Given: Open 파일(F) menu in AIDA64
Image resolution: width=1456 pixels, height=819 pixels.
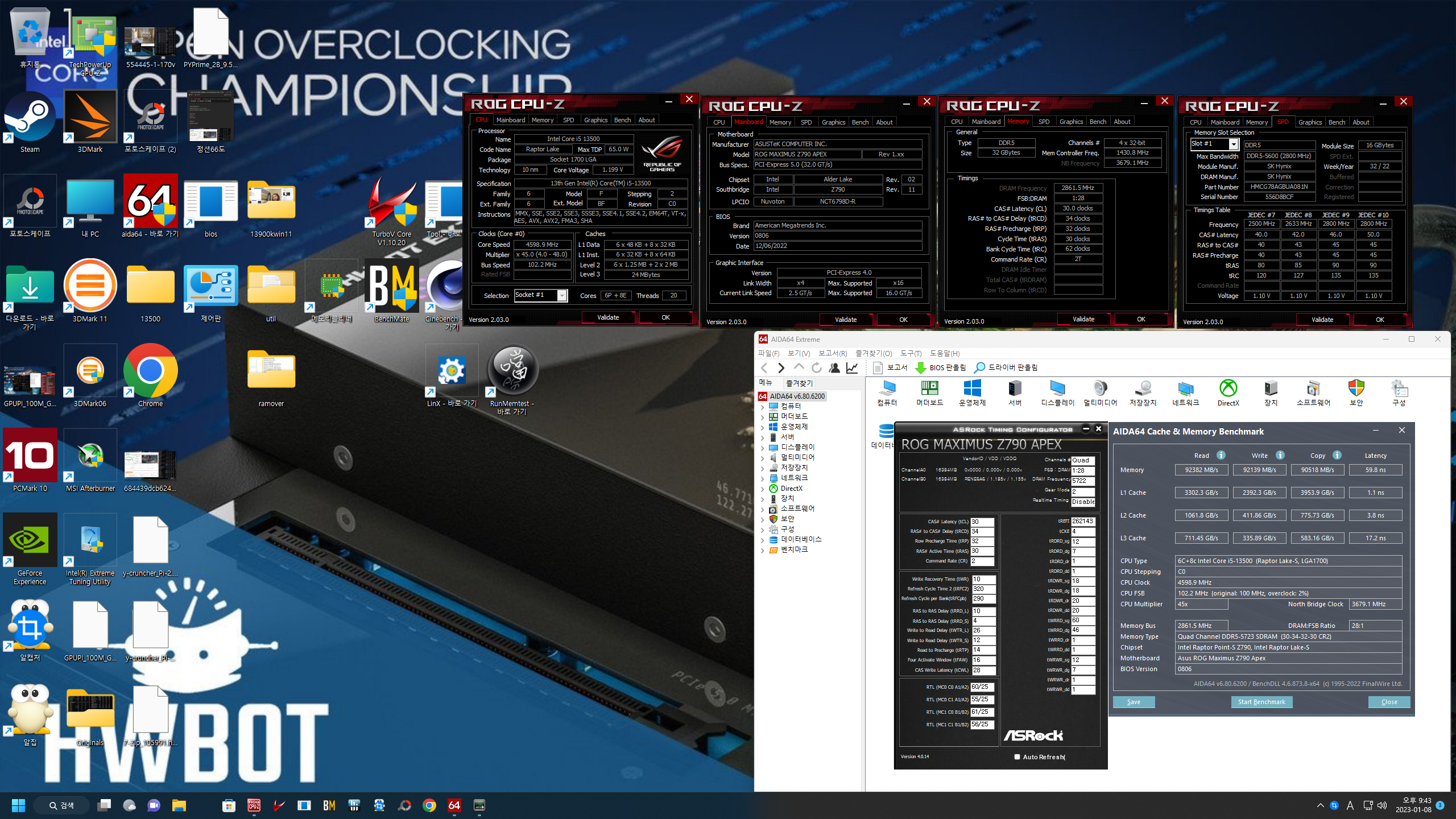Looking at the screenshot, I should coord(769,354).
